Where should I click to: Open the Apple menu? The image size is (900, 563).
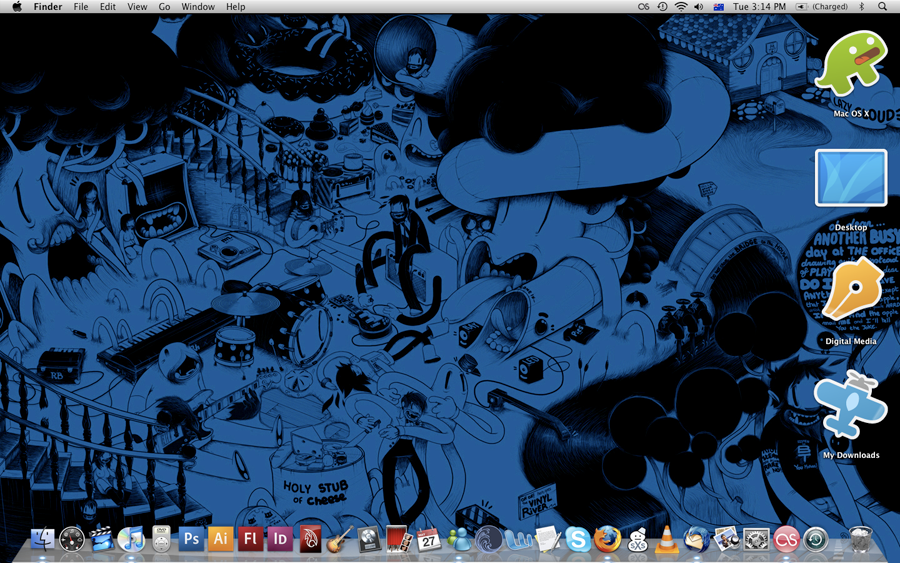pos(17,6)
